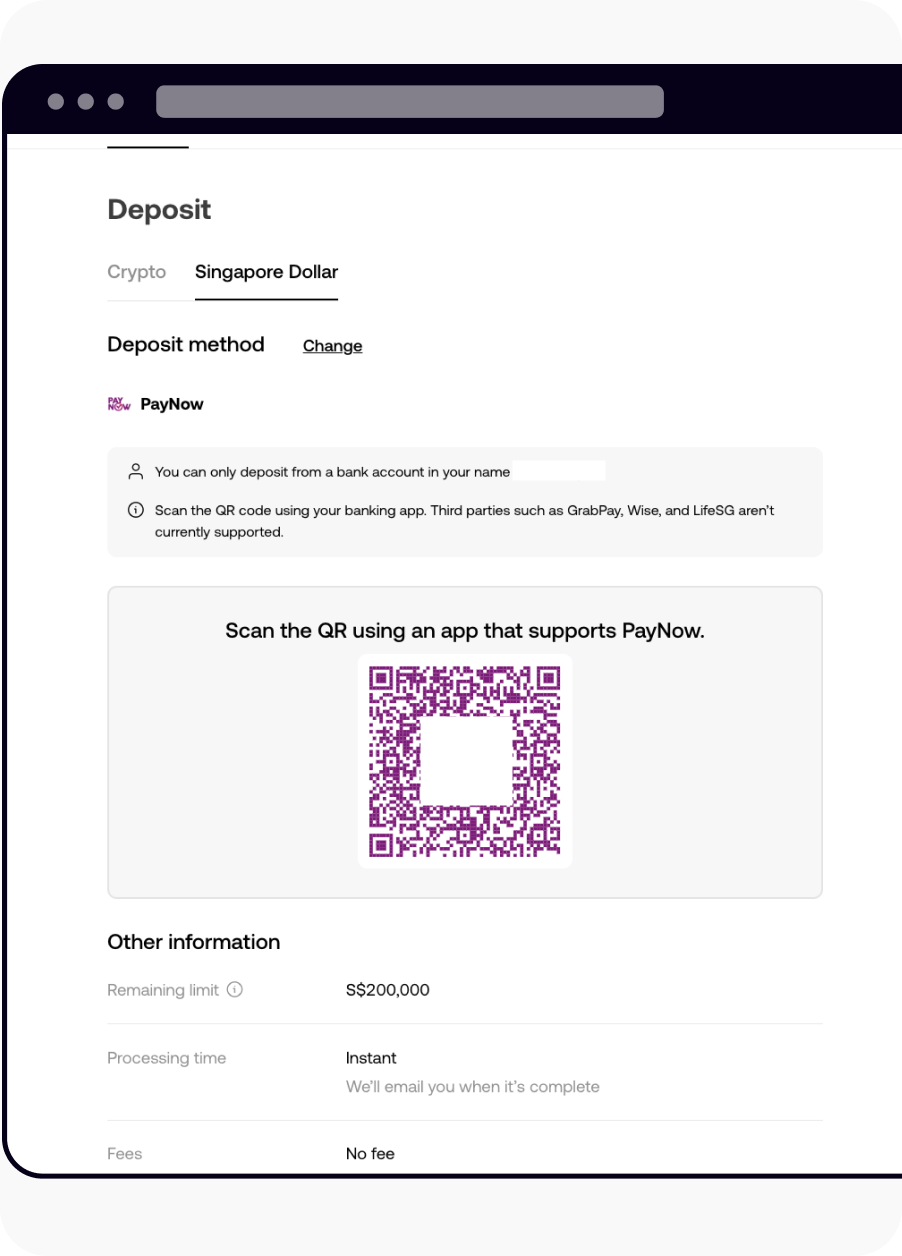Image resolution: width=902 pixels, height=1256 pixels.
Task: Click the third window control dot
Action: (113, 101)
